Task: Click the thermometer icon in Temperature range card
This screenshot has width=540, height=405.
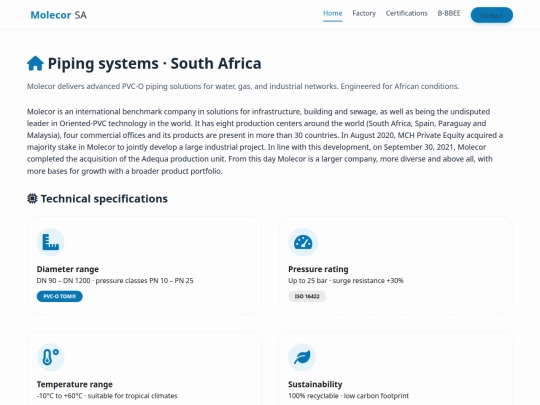Action: tap(51, 357)
